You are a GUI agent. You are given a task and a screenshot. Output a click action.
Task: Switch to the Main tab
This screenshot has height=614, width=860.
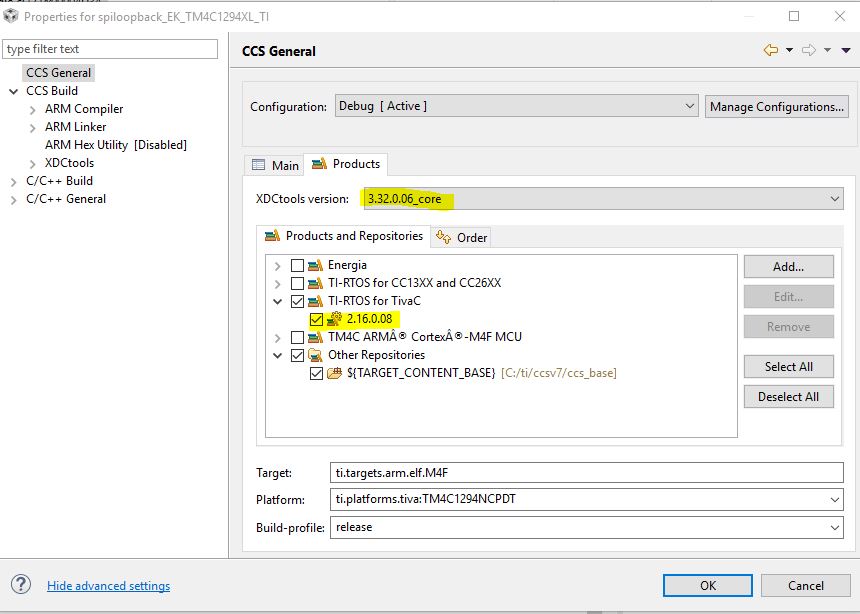(276, 165)
